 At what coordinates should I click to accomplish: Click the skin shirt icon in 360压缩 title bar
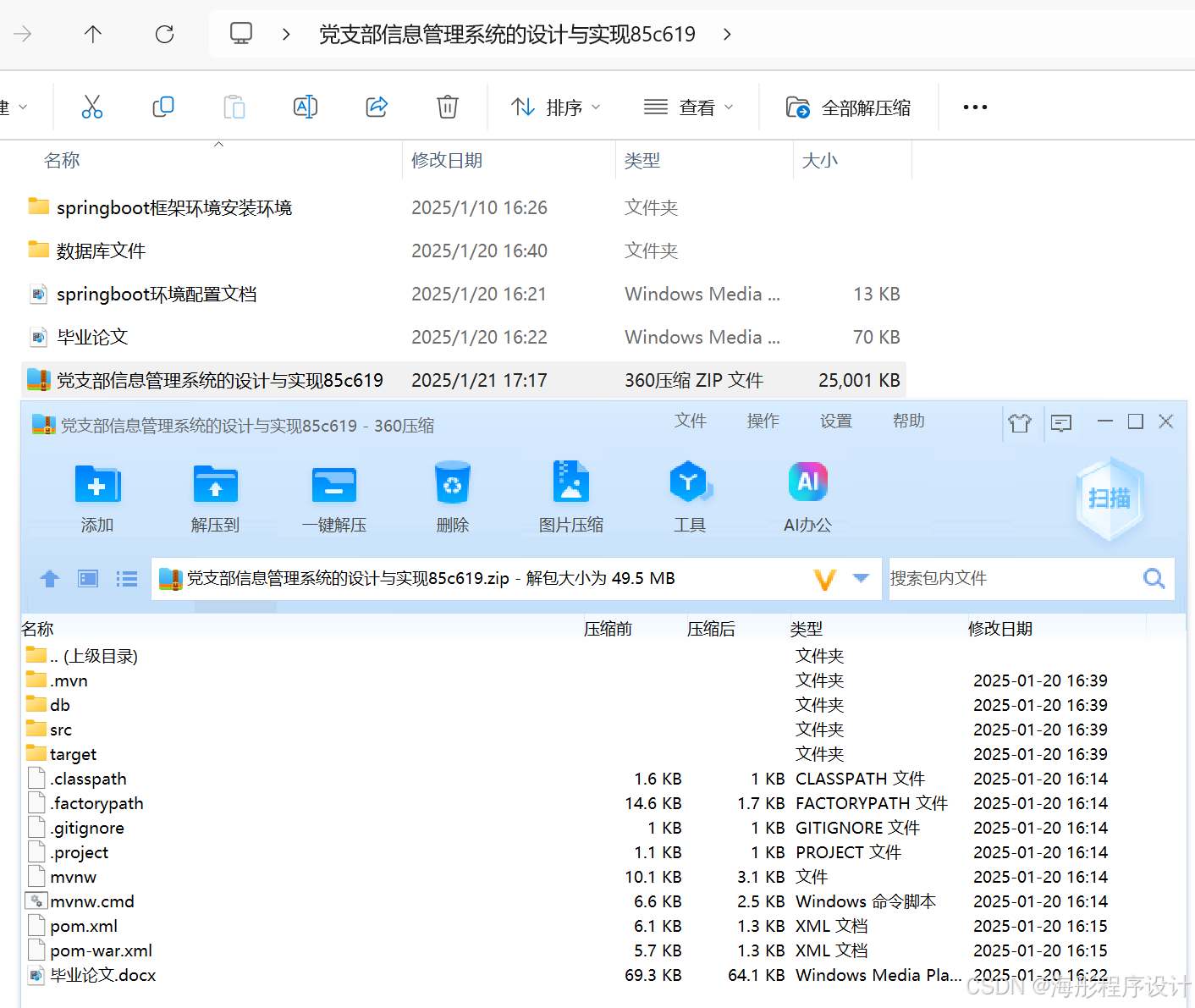point(1020,422)
